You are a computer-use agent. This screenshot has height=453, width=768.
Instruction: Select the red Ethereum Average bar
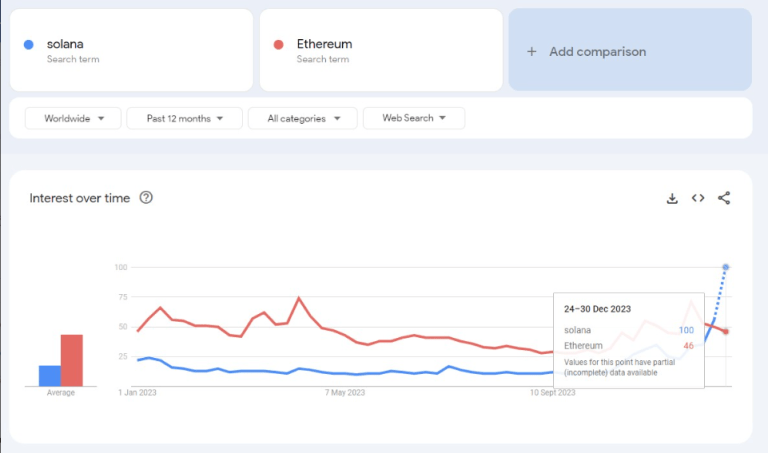[x=72, y=360]
